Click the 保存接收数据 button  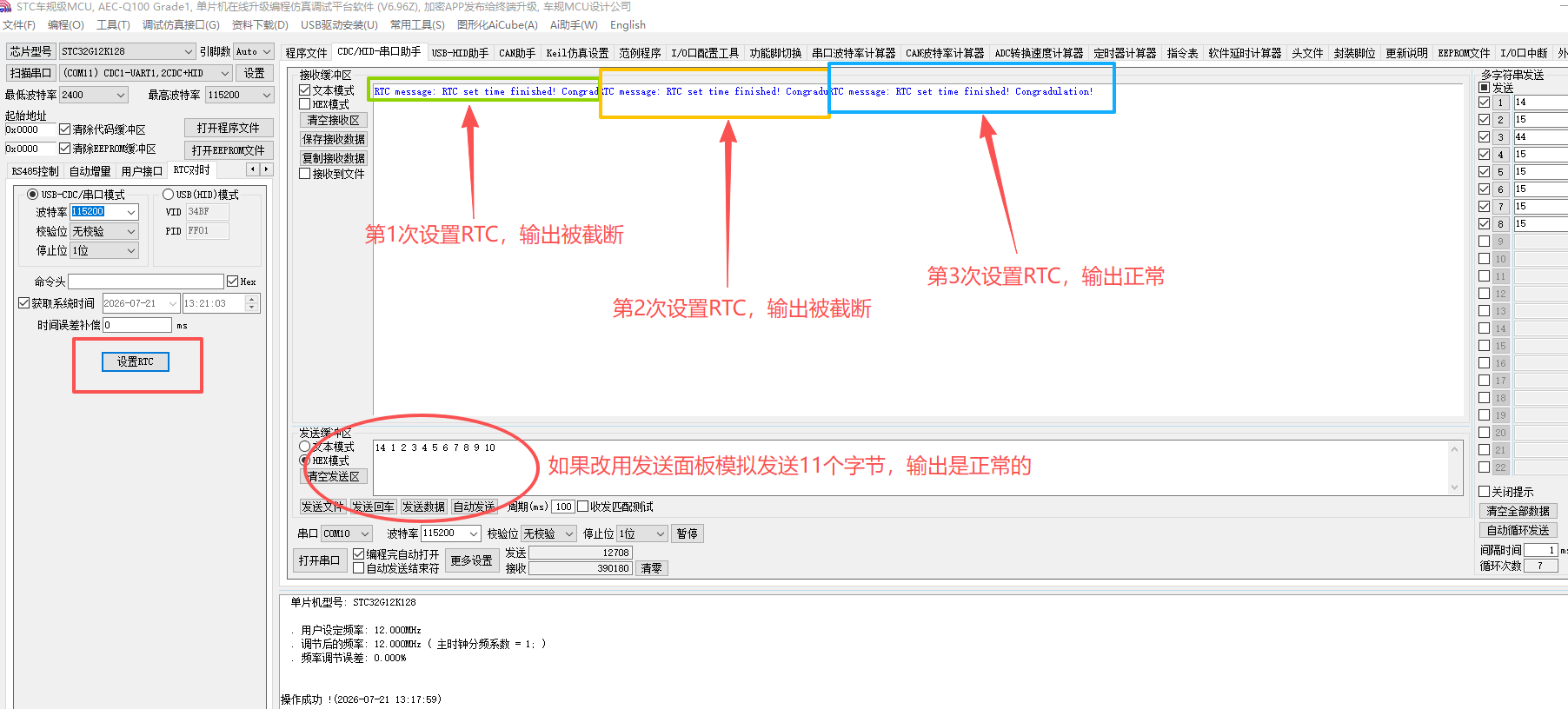[x=334, y=139]
